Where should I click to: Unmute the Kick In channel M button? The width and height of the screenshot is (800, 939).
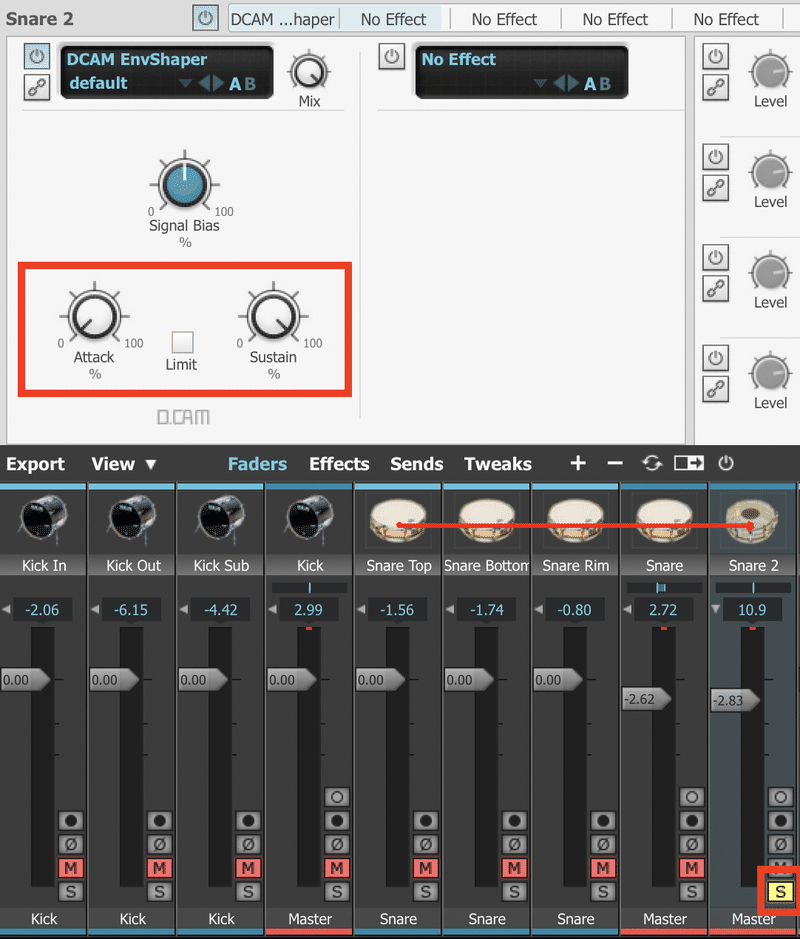[x=71, y=868]
